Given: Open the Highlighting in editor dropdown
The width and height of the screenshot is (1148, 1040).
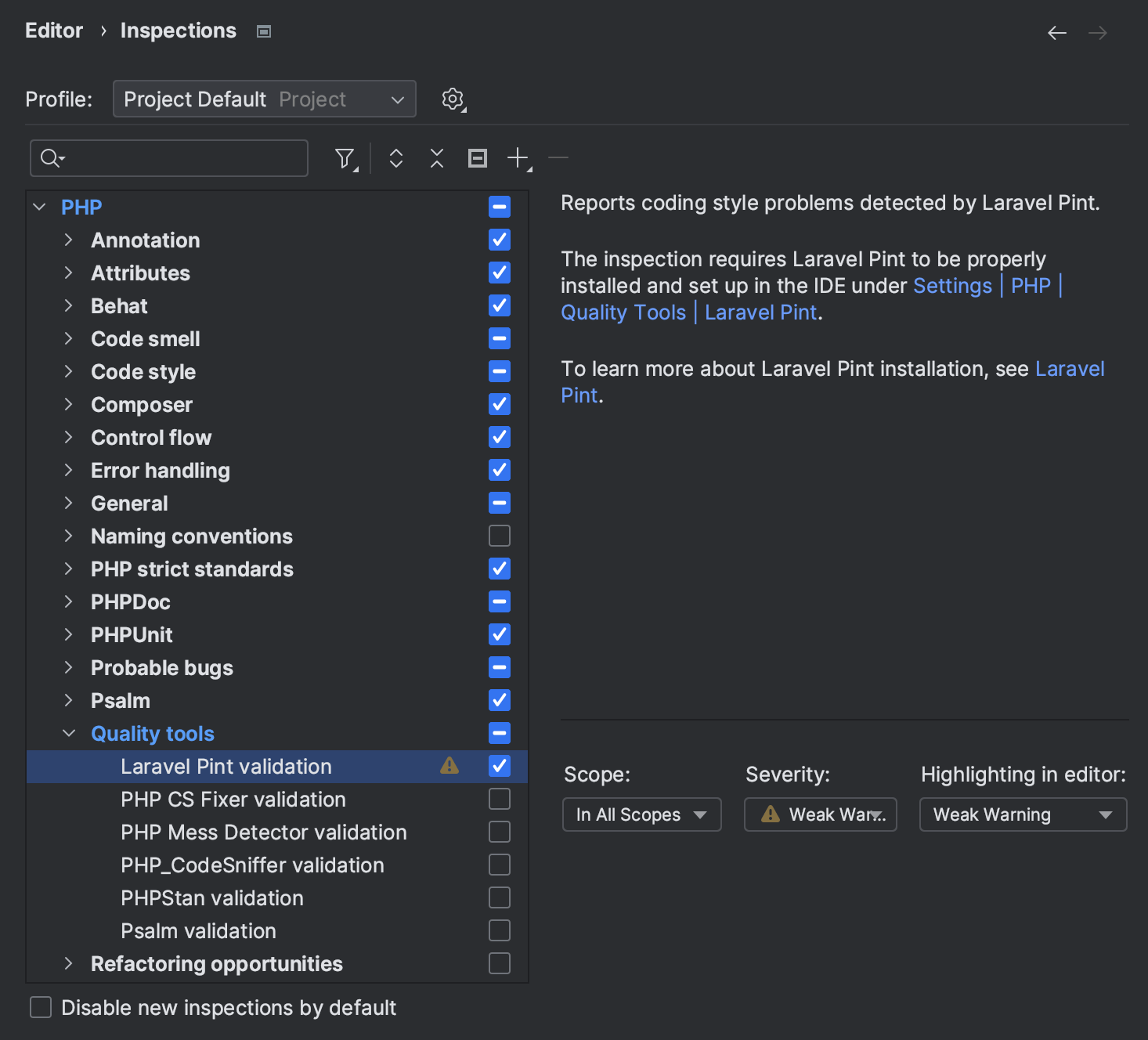Looking at the screenshot, I should click(1022, 814).
